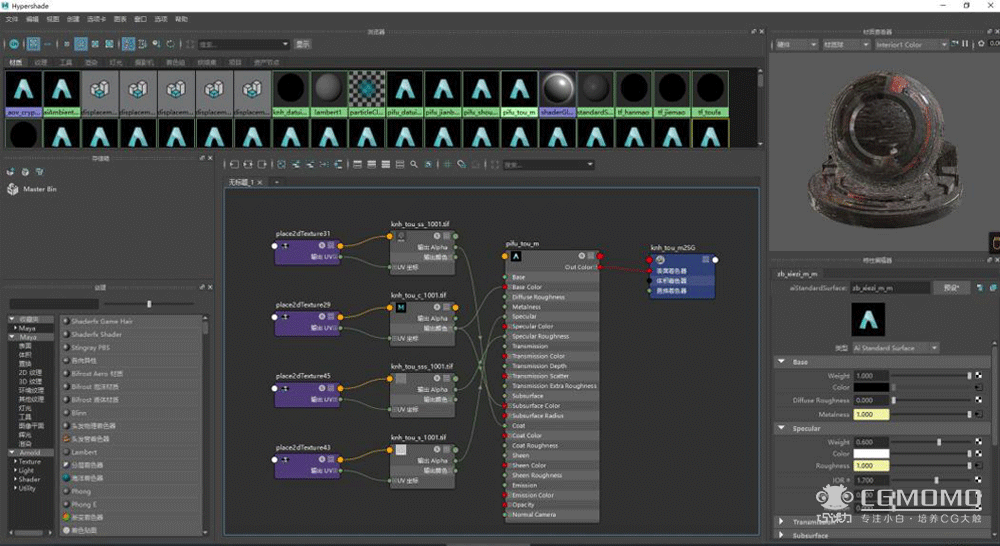Select the 无标题_1 graph tab
This screenshot has height=546, width=1000.
tap(241, 182)
